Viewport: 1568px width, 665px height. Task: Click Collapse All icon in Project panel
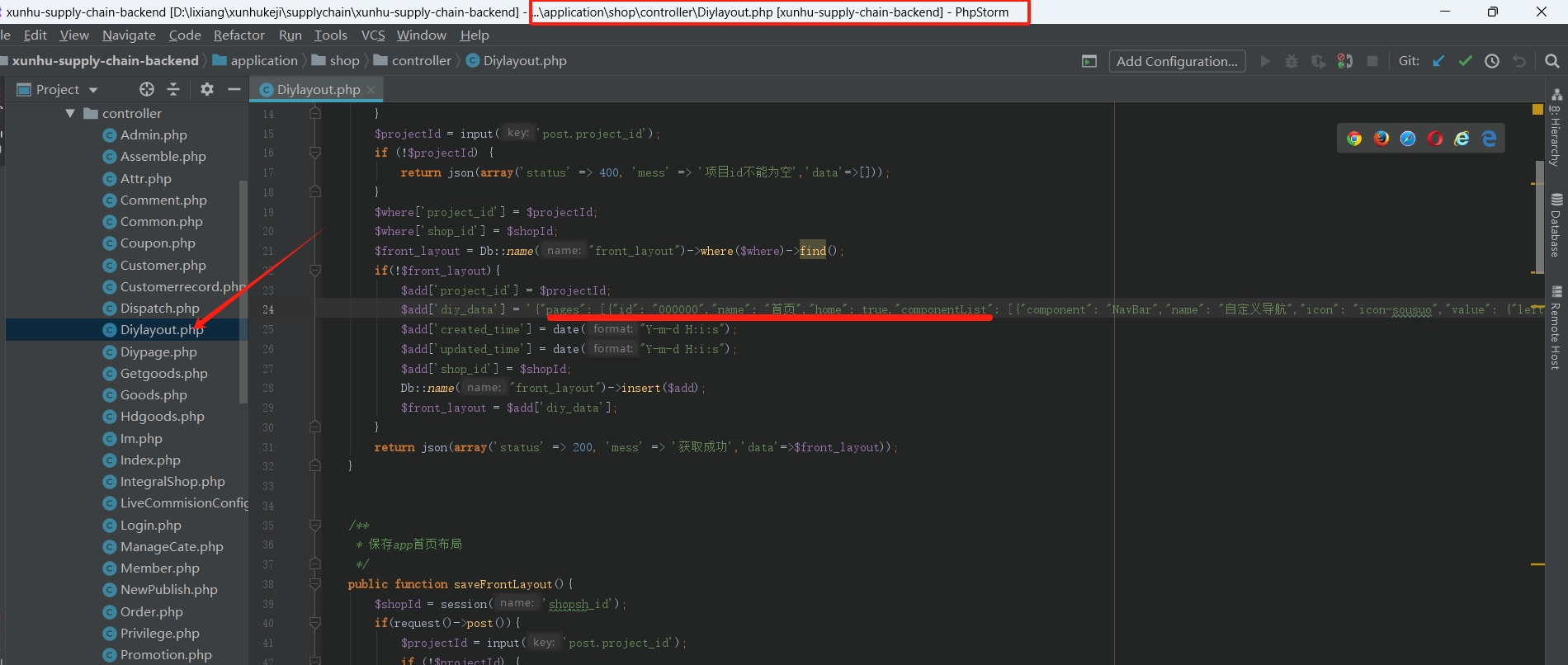(173, 89)
